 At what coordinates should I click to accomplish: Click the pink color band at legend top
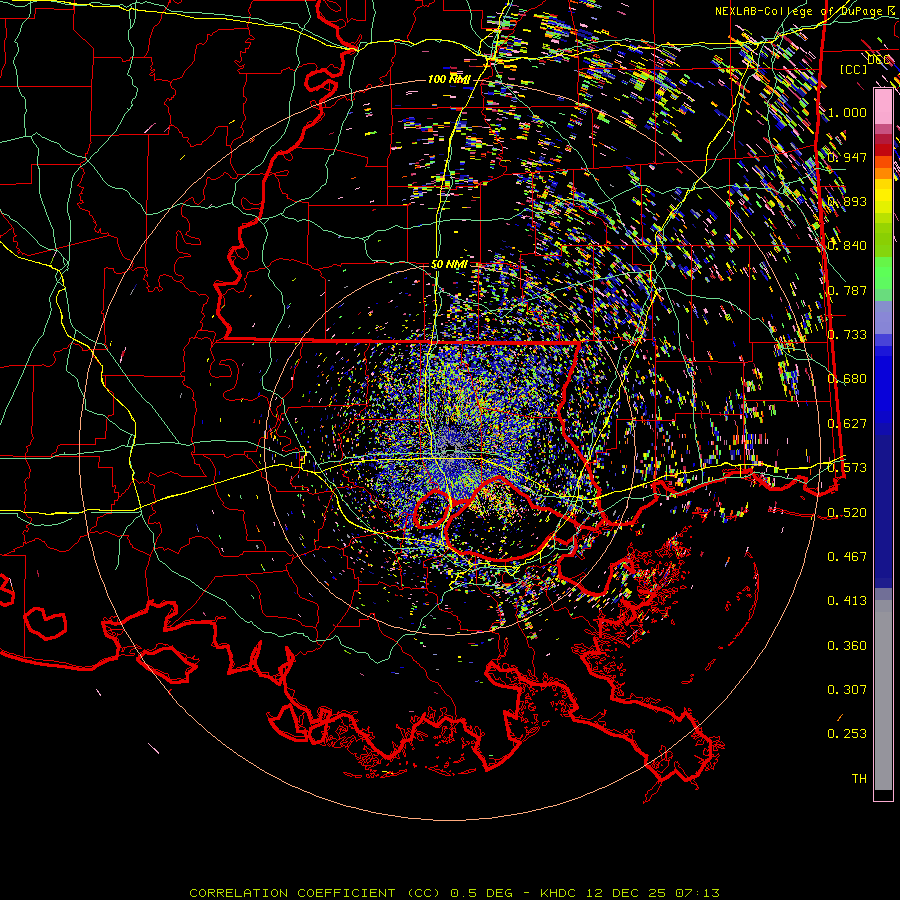(x=883, y=106)
